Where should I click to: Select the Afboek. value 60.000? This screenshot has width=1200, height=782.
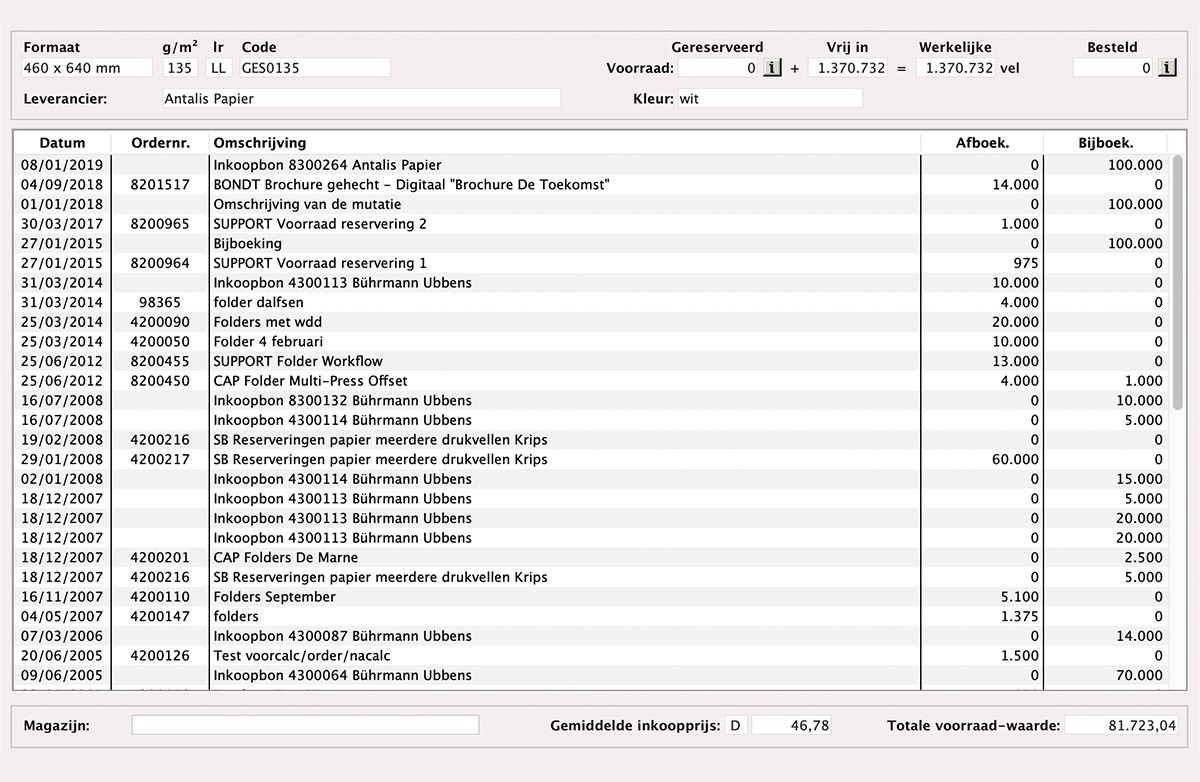[1014, 459]
